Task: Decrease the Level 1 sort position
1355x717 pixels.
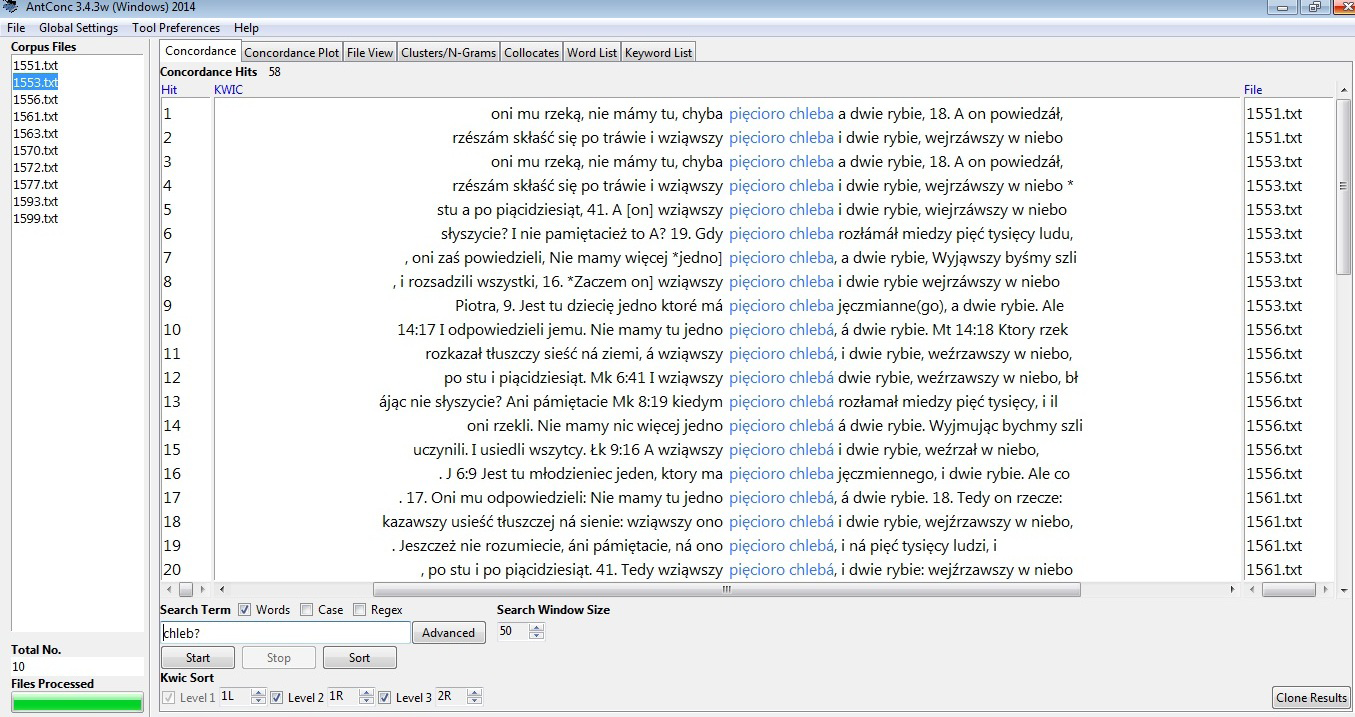Action: tap(259, 701)
